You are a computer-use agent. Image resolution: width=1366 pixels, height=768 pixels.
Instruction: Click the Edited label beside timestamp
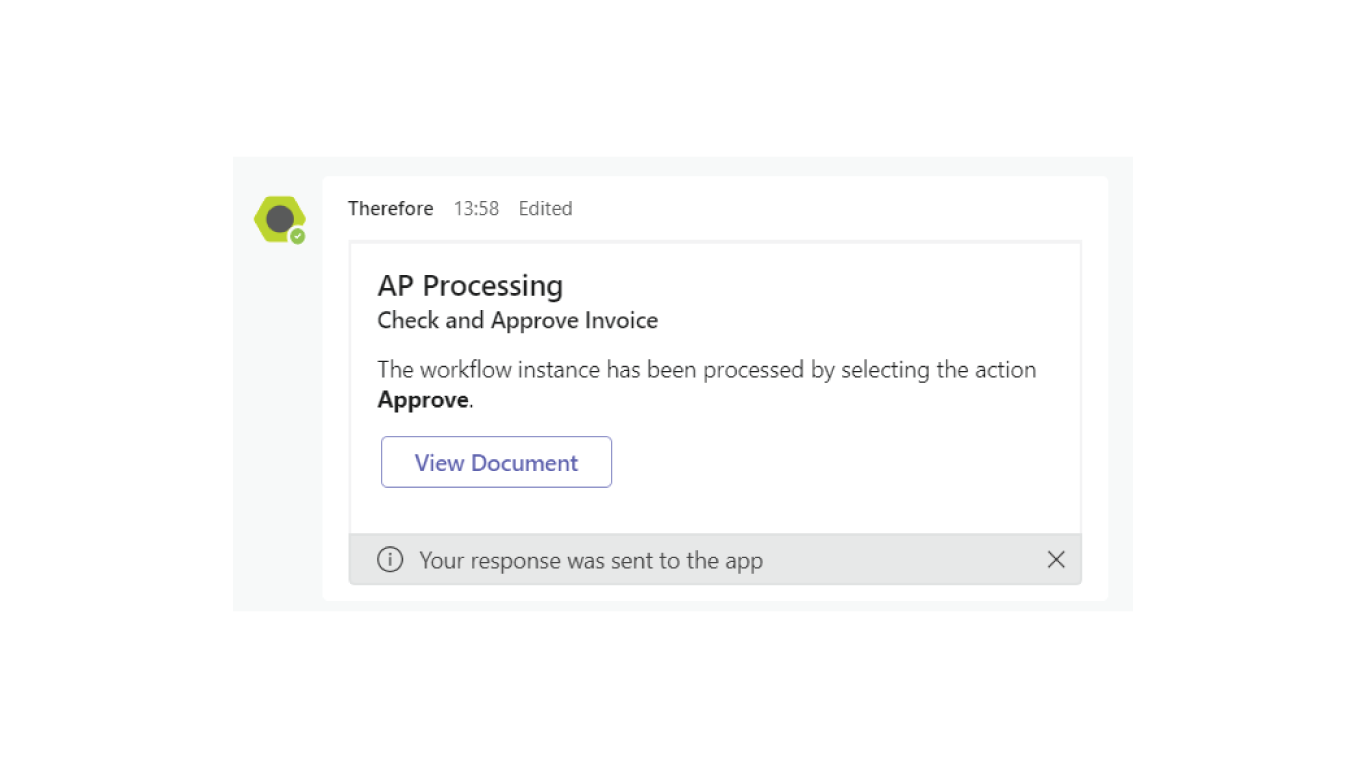pos(545,209)
